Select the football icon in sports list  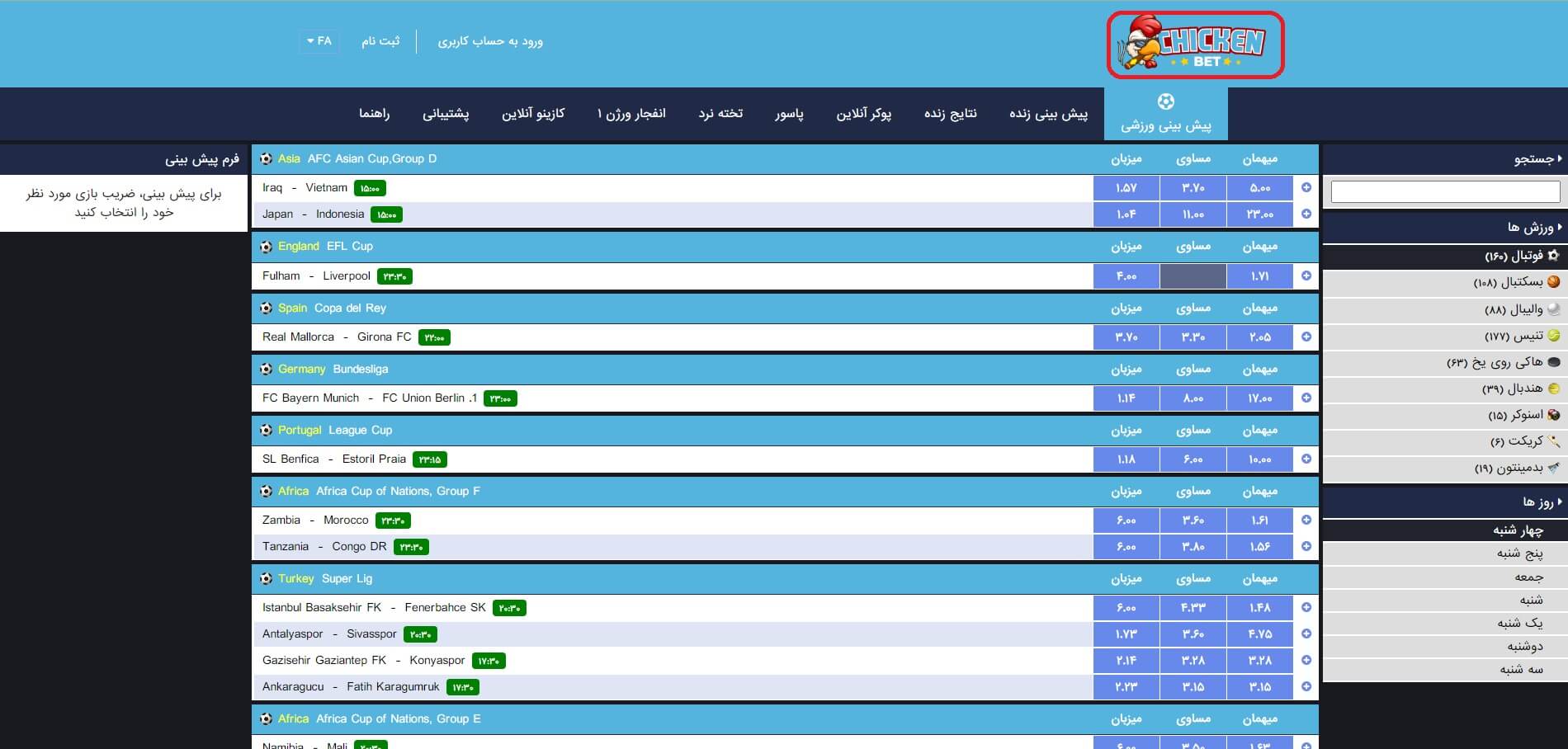pos(1553,256)
